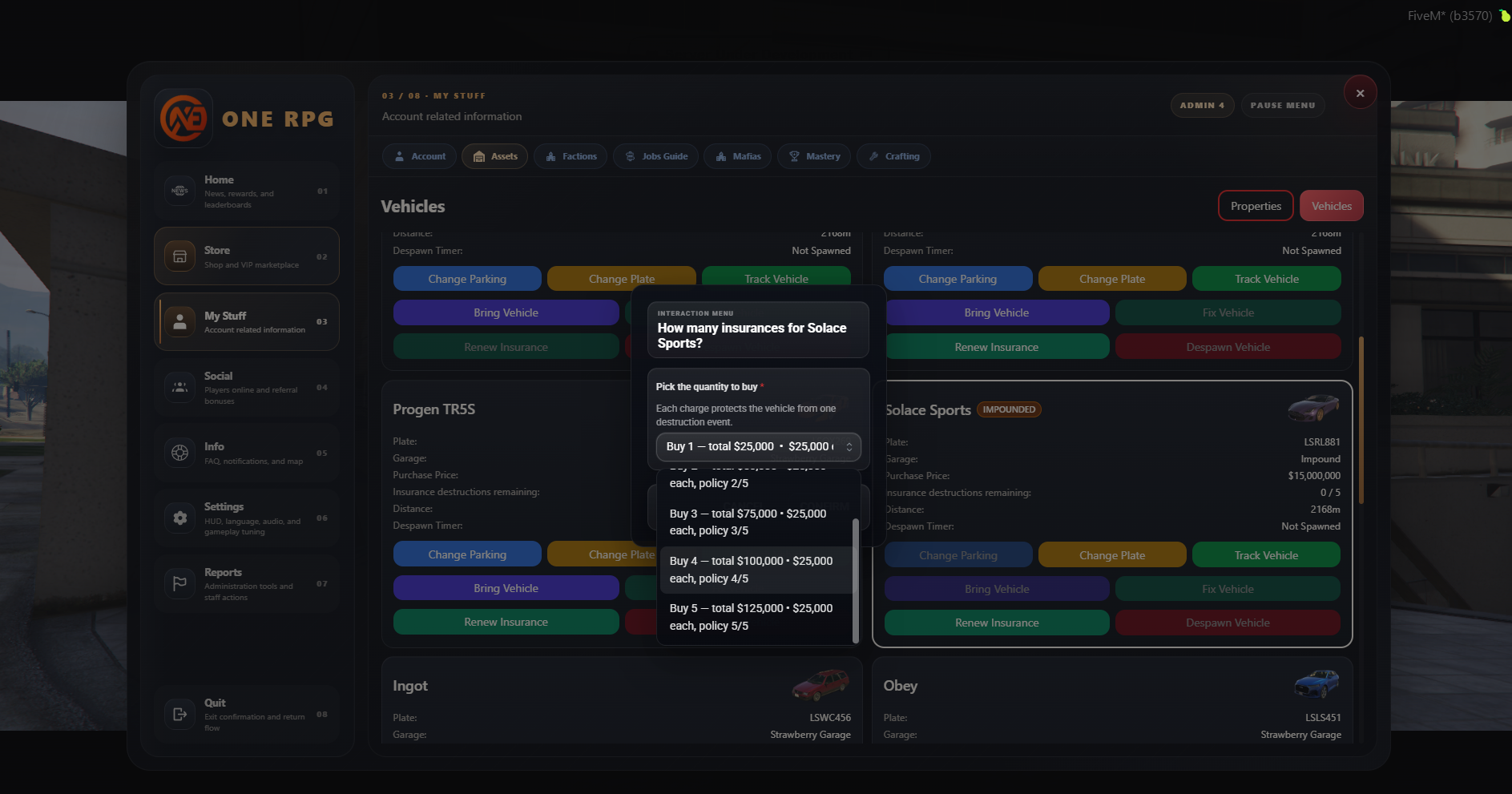1512x794 pixels.
Task: Show the Vehicles list
Action: (1331, 206)
